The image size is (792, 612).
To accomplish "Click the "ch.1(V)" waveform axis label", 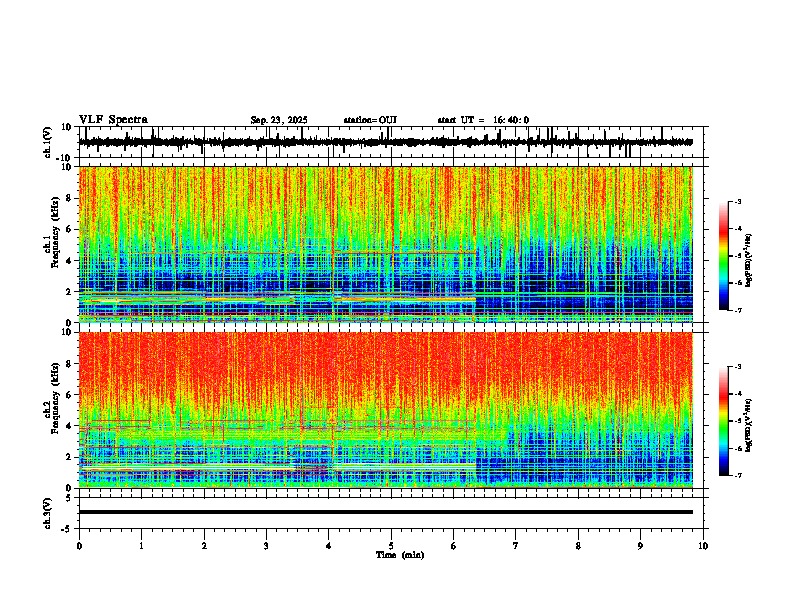I will coord(47,142).
